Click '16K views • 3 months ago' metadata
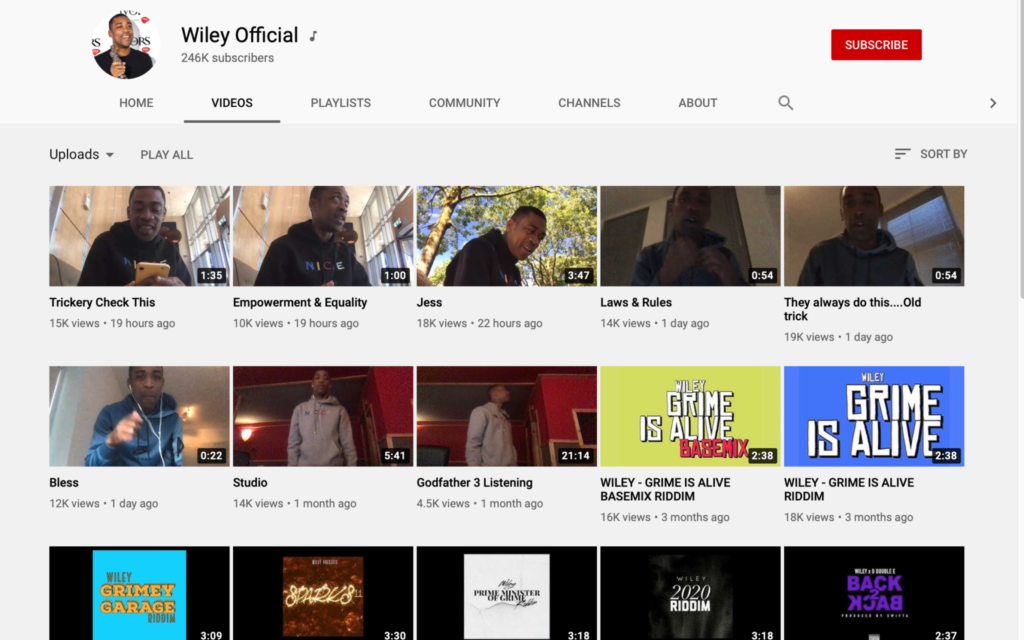The height and width of the screenshot is (640, 1024). [x=665, y=517]
